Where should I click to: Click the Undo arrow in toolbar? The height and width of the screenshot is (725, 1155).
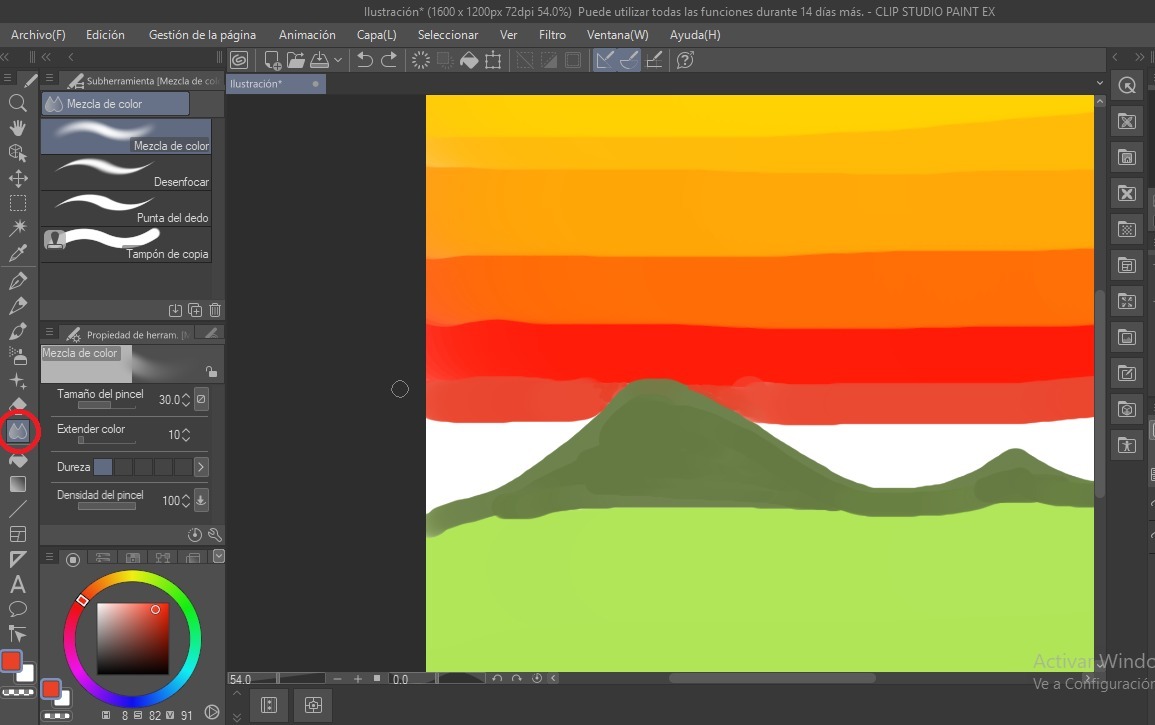[365, 60]
